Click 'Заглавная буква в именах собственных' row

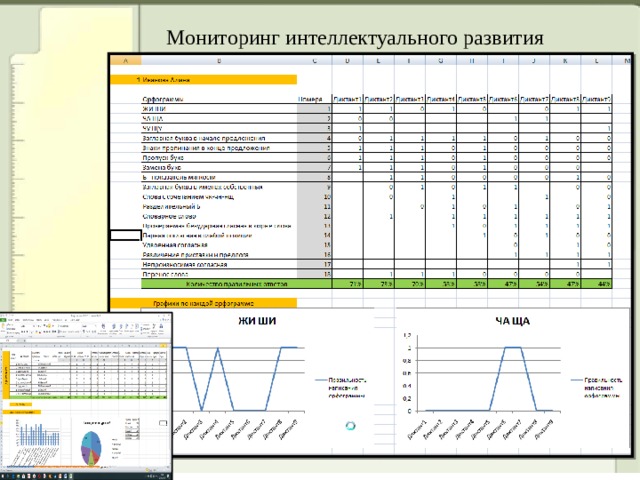tap(202, 187)
